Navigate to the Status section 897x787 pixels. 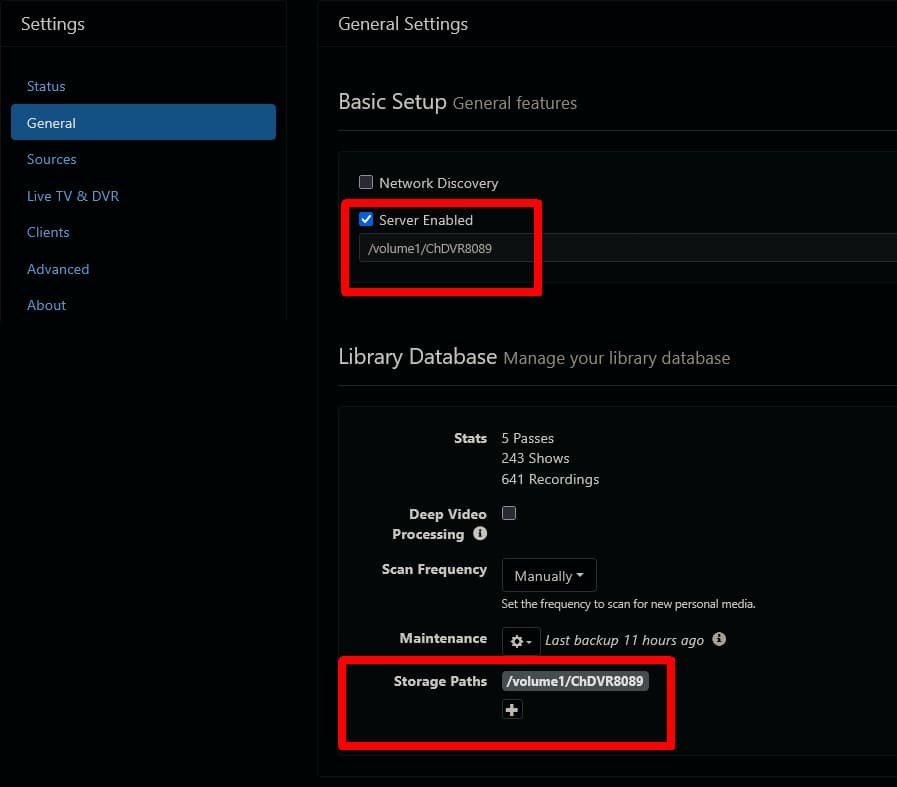[x=46, y=86]
